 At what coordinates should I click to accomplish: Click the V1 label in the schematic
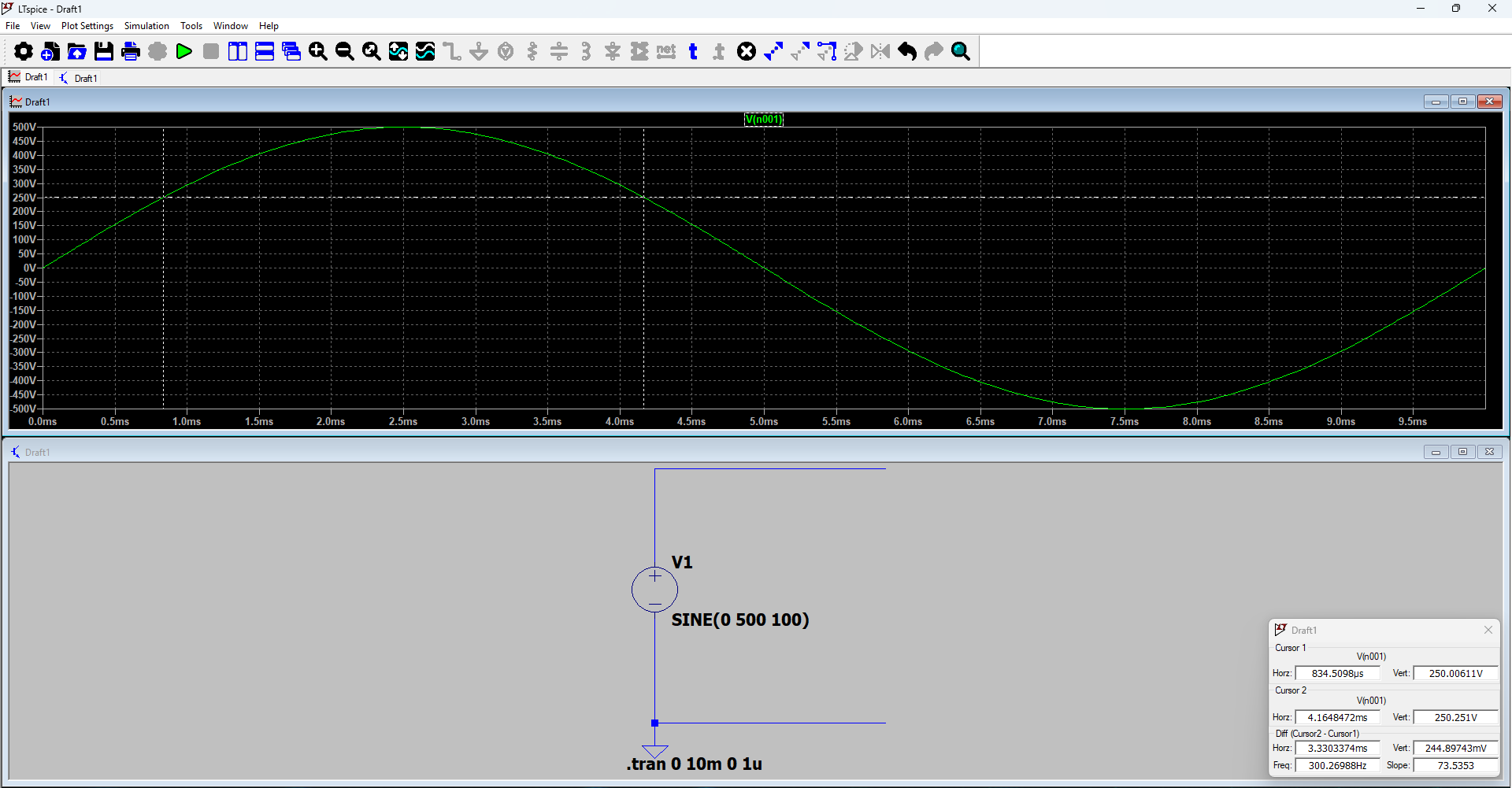(682, 563)
